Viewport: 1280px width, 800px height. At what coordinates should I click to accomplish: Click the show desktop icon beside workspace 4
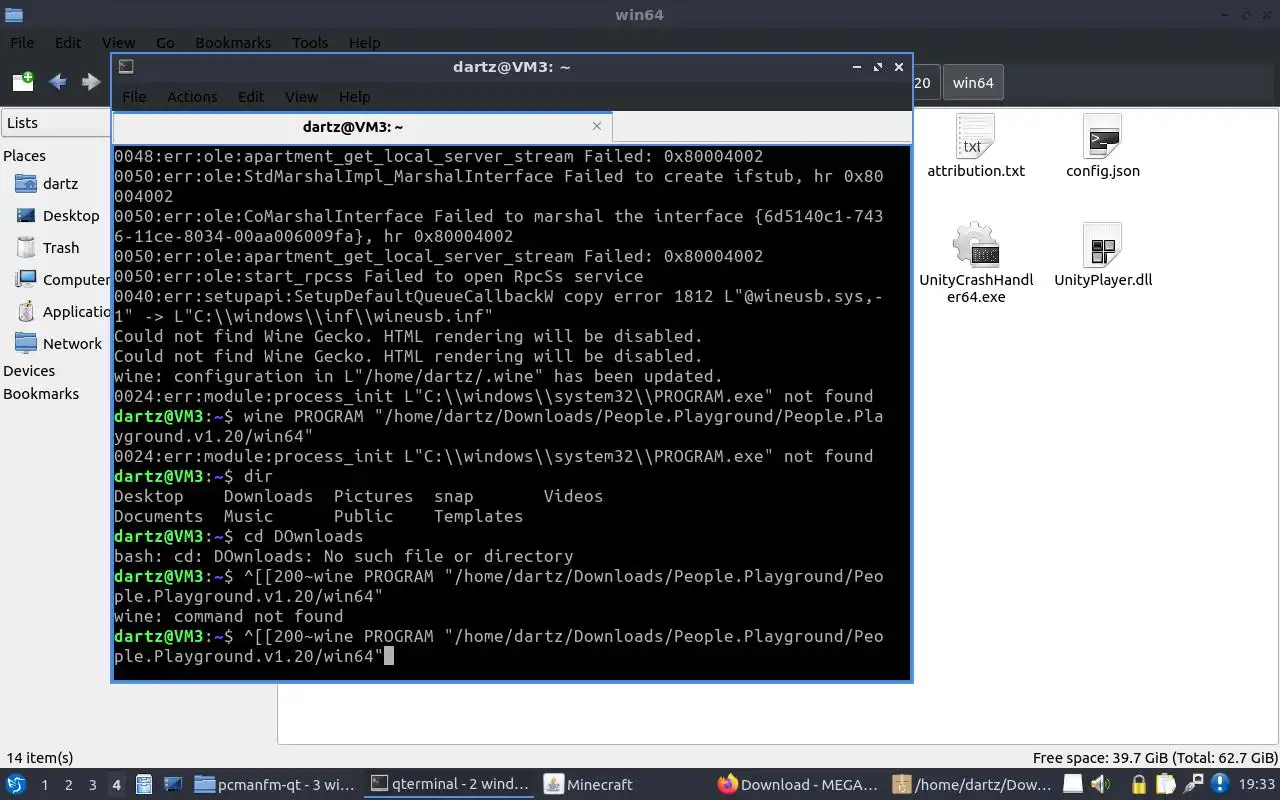(172, 785)
